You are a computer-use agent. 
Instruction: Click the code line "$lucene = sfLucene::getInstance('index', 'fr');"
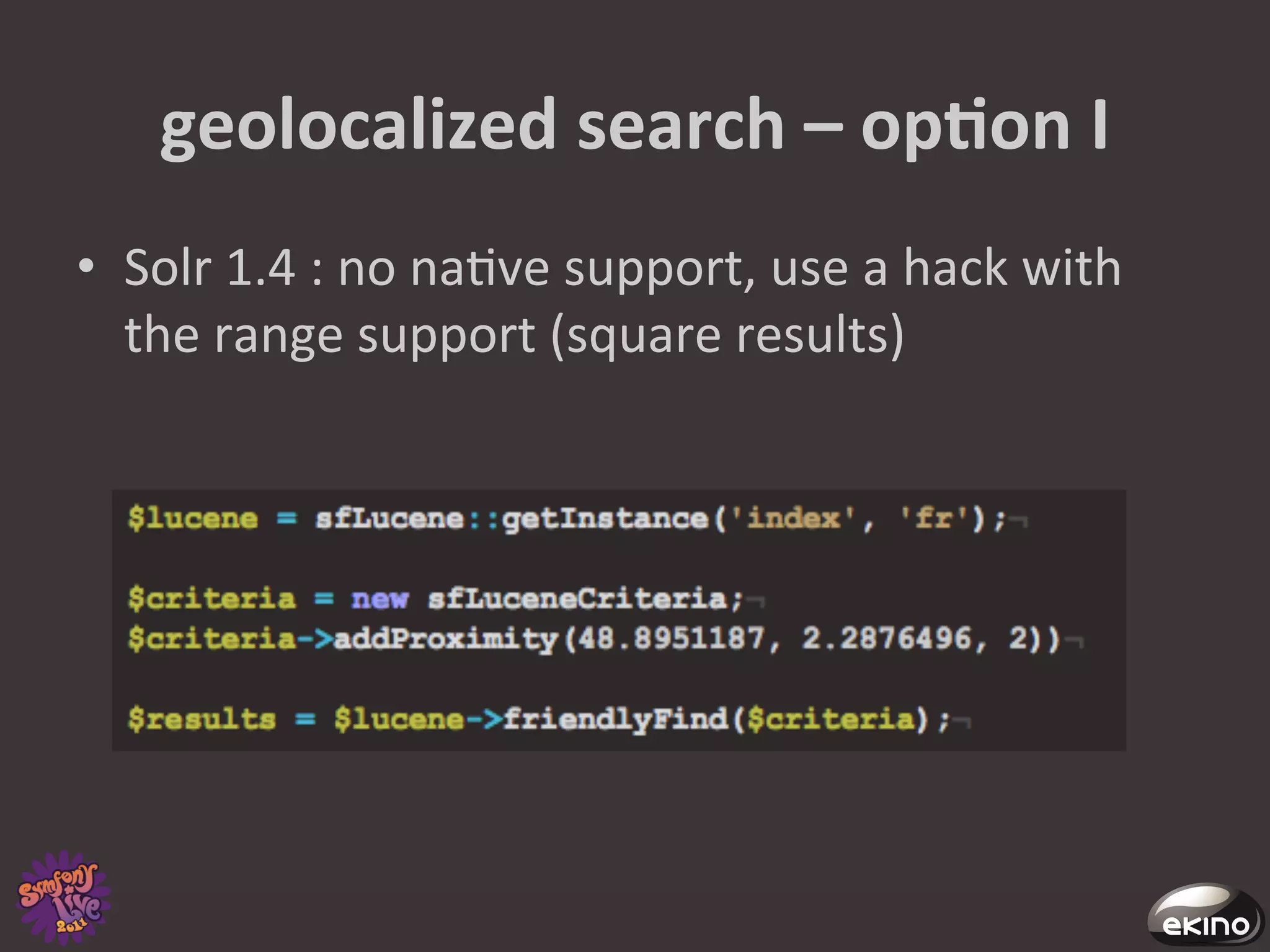tap(567, 518)
